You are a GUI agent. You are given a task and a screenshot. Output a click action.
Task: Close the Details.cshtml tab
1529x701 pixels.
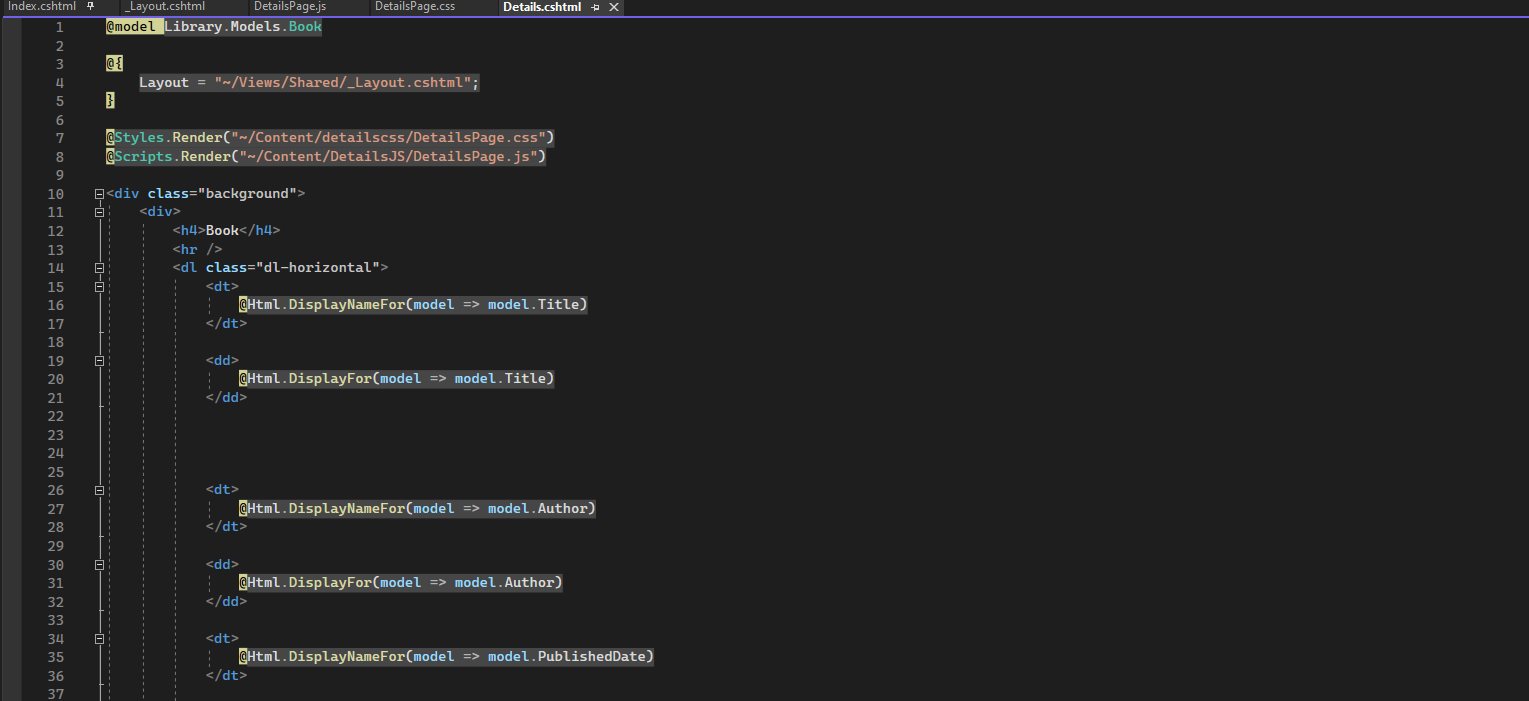tap(614, 7)
